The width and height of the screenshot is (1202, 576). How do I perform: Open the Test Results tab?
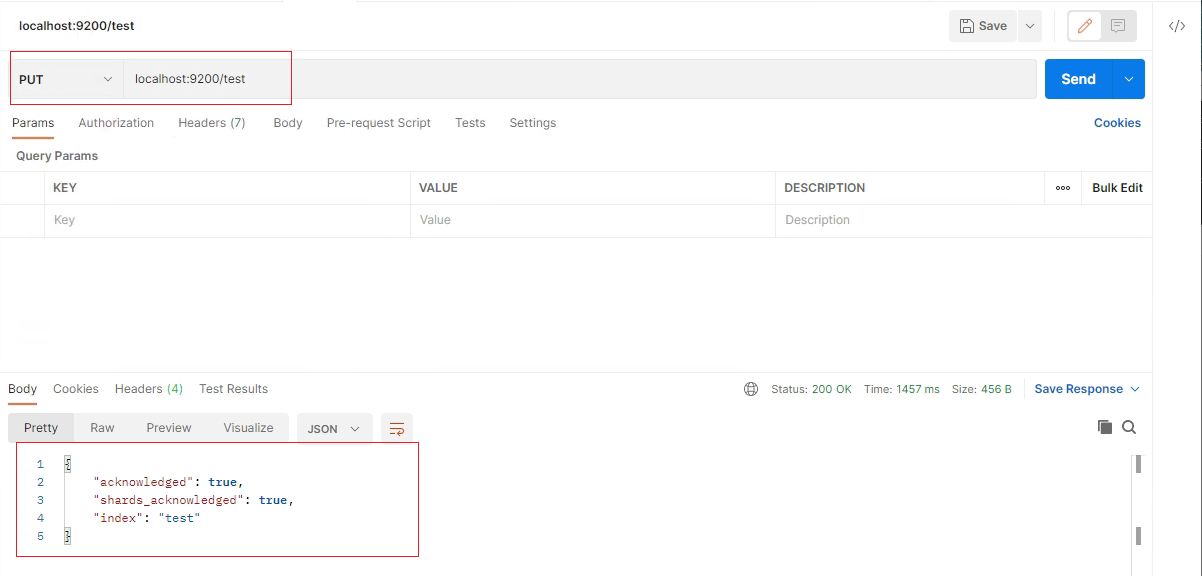tap(234, 389)
